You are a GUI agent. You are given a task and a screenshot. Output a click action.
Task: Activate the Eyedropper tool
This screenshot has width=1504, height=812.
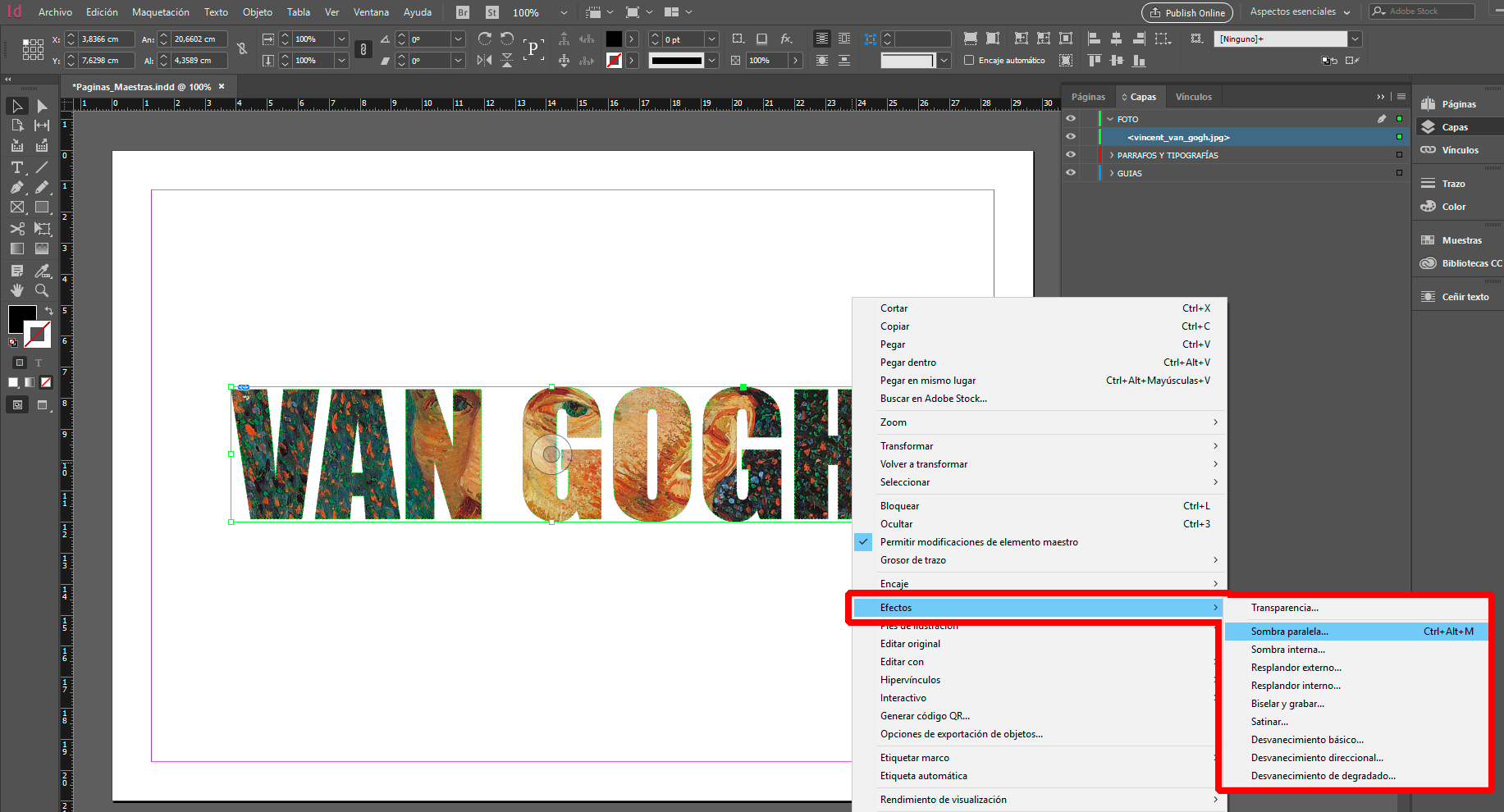[42, 271]
